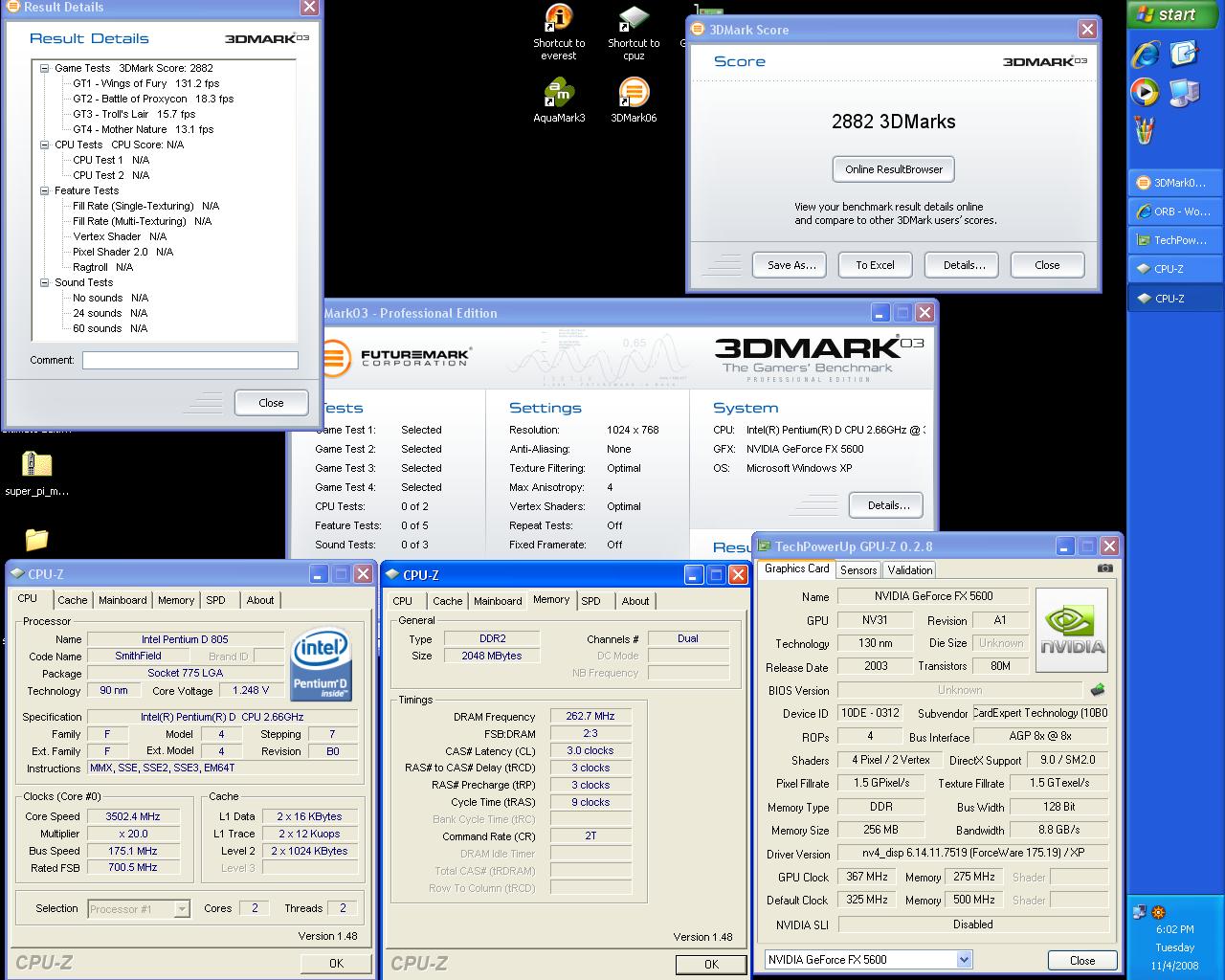Click the 2882 3DMarks score text
This screenshot has height=980, width=1225.
pos(894,122)
